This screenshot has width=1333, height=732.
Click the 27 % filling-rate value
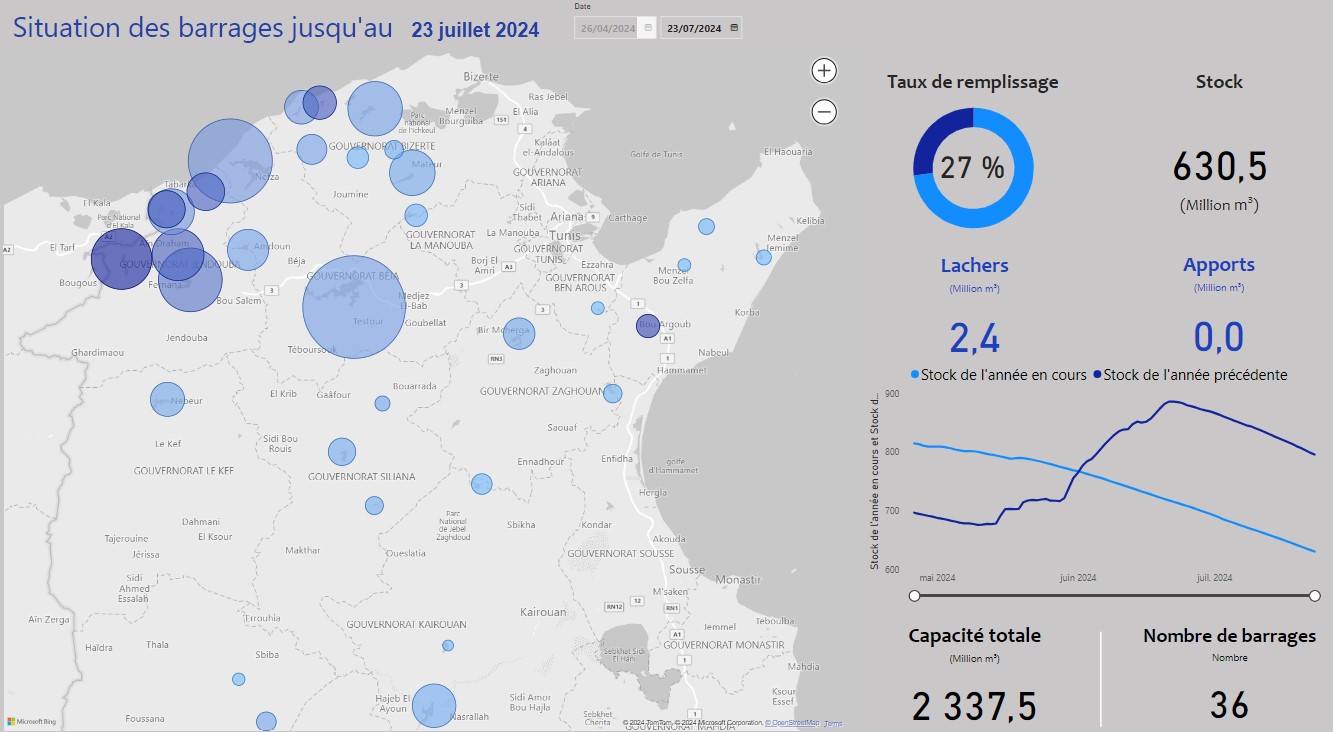[972, 168]
